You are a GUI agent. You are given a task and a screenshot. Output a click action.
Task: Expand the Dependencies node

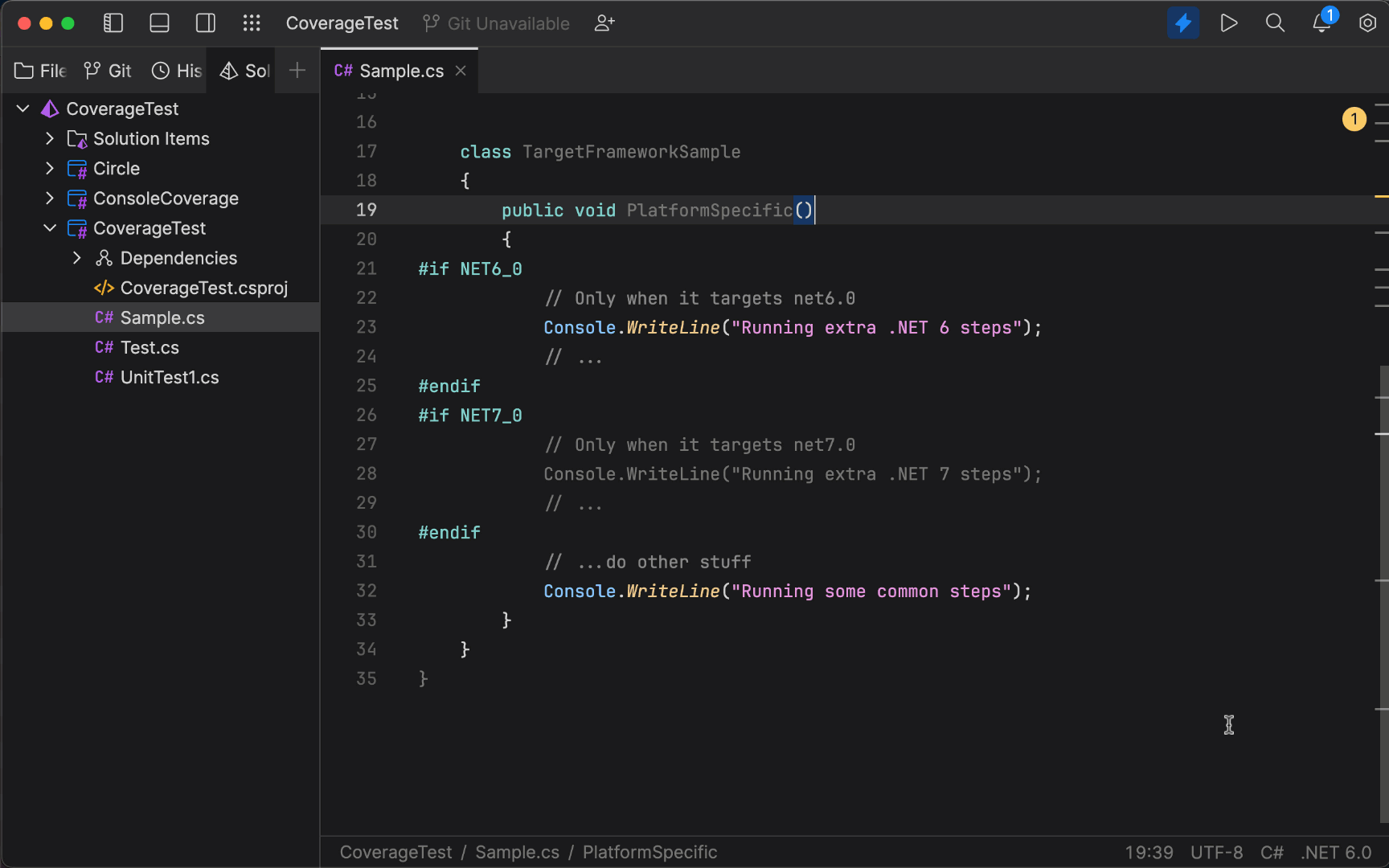click(x=77, y=258)
